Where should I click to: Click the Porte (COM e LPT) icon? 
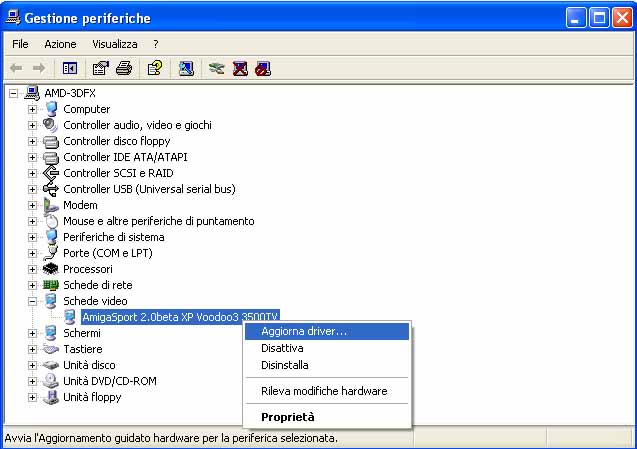pos(51,253)
